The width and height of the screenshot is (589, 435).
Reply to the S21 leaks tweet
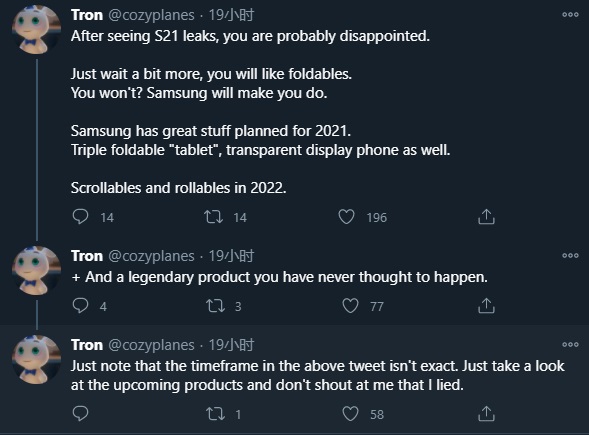pyautogui.click(x=80, y=217)
